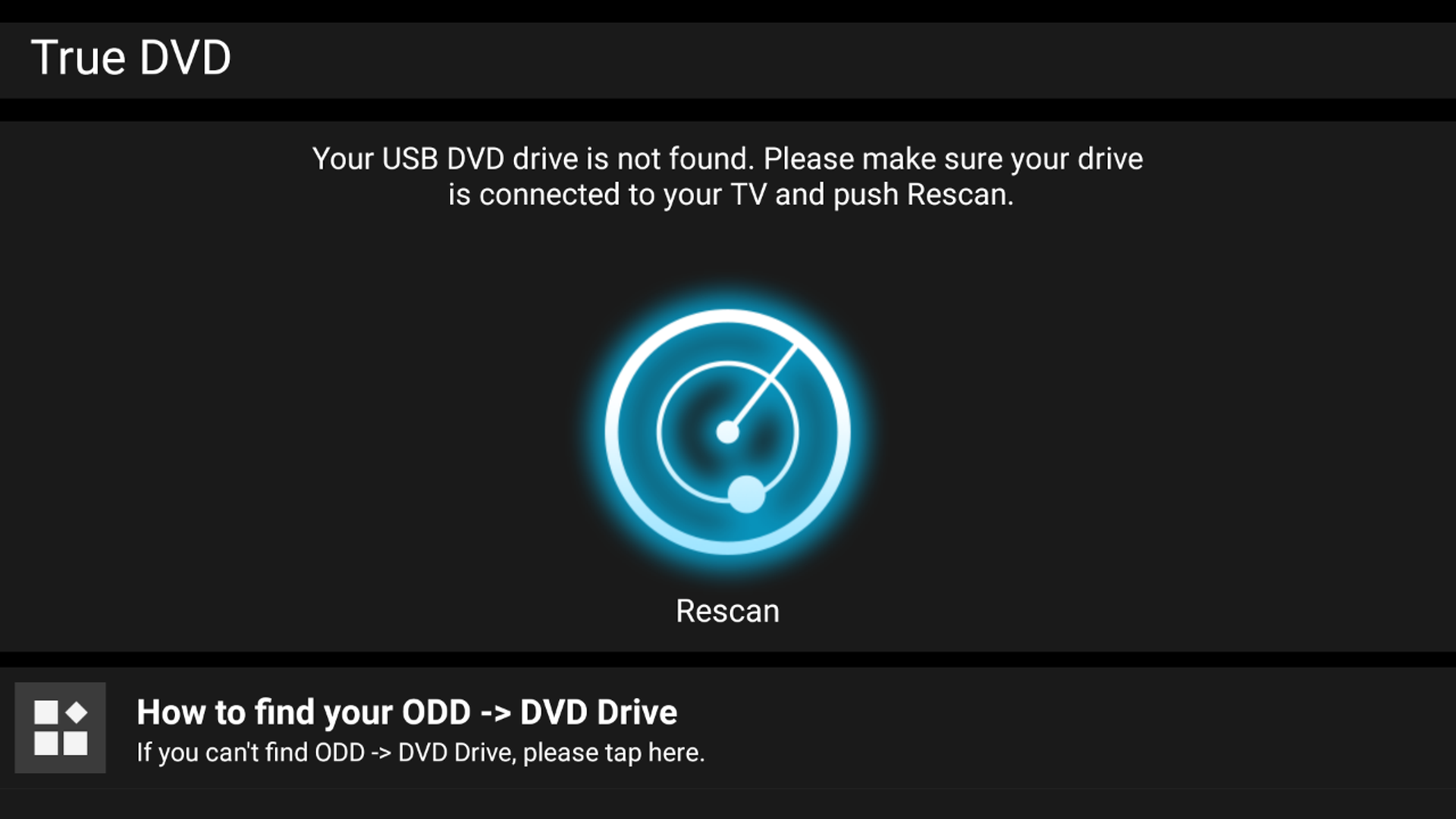Select the 'push Rescan' instruction line
Viewport: 1456px width, 819px height.
(x=730, y=195)
